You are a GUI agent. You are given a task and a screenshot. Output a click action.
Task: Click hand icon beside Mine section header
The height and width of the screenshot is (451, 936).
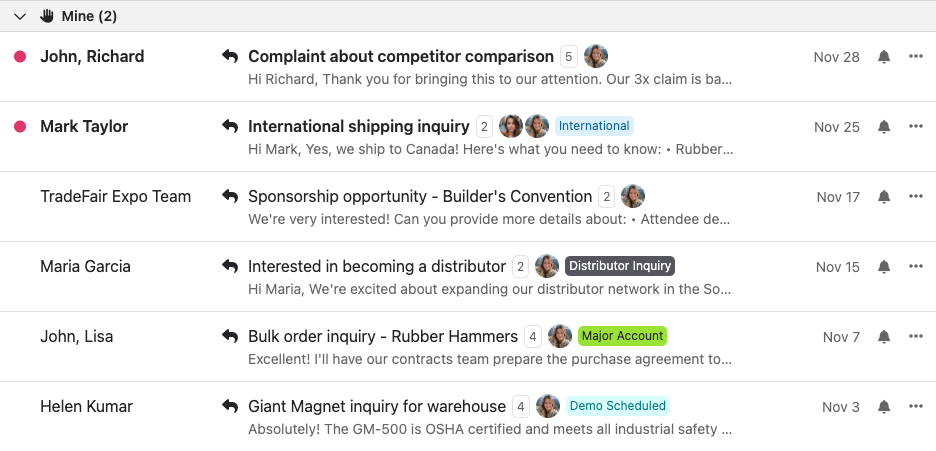(47, 16)
